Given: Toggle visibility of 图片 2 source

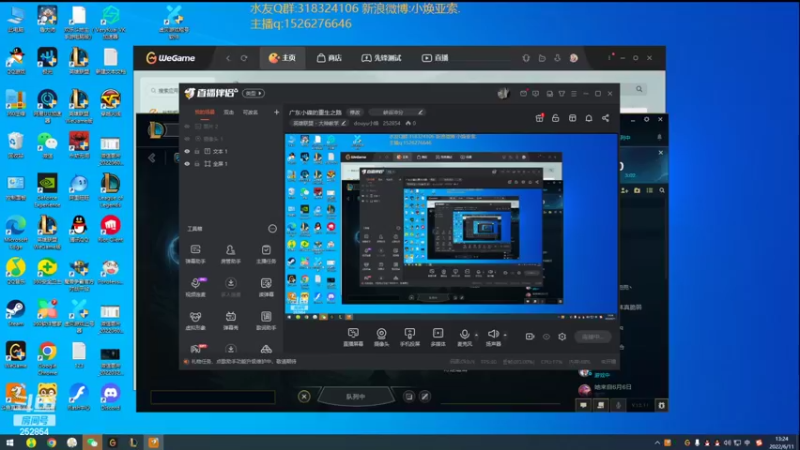Looking at the screenshot, I should (187, 127).
